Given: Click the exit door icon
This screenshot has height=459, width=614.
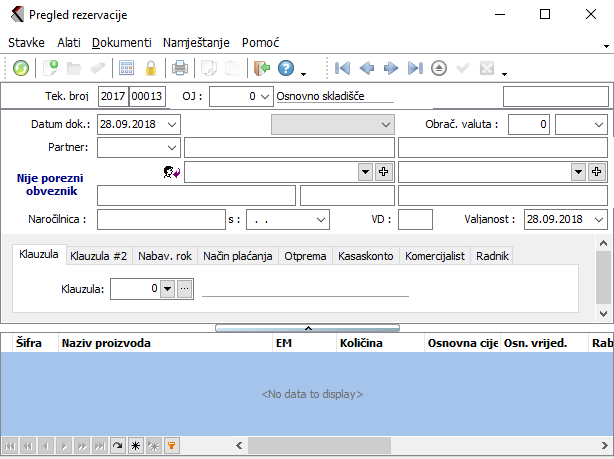Looking at the screenshot, I should [x=262, y=68].
